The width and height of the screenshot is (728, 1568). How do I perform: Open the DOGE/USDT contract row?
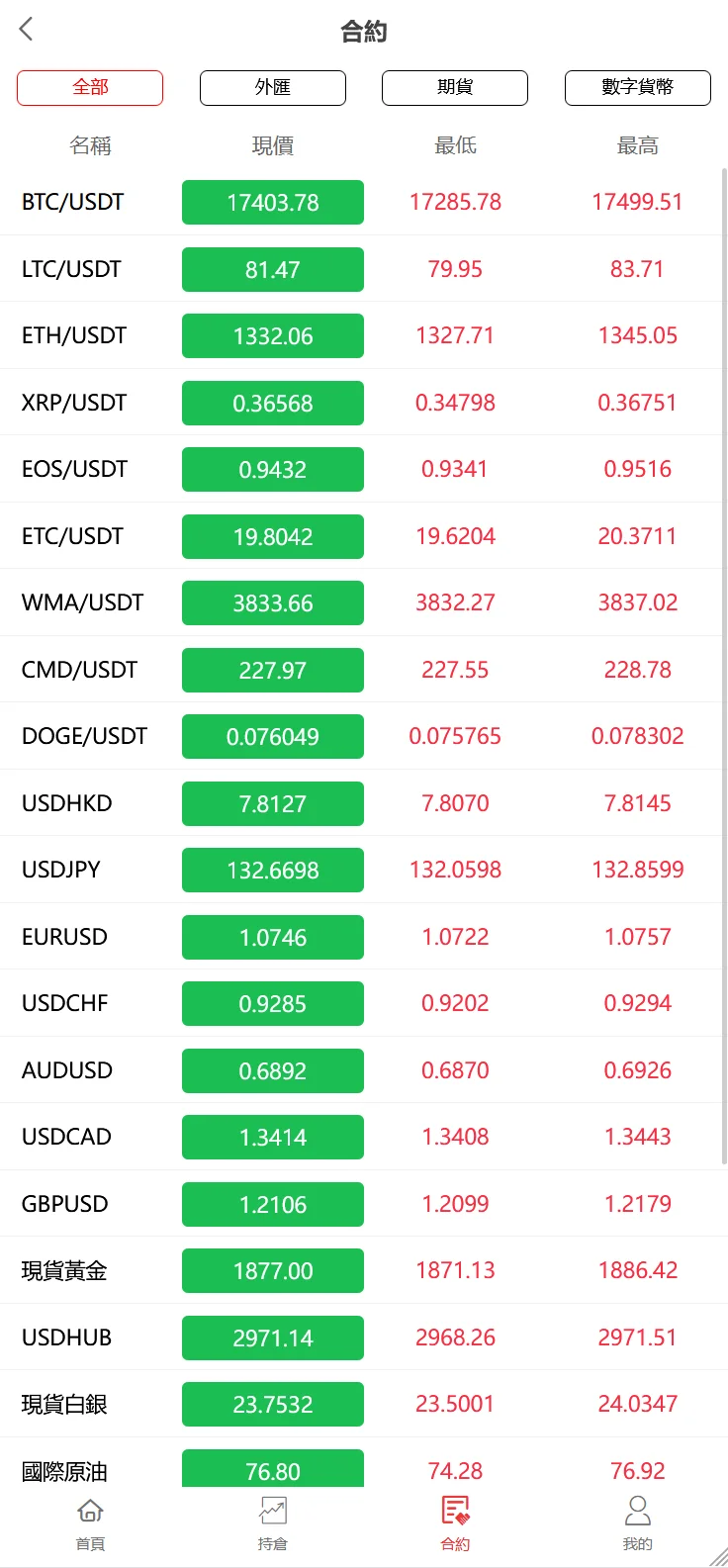tap(84, 736)
